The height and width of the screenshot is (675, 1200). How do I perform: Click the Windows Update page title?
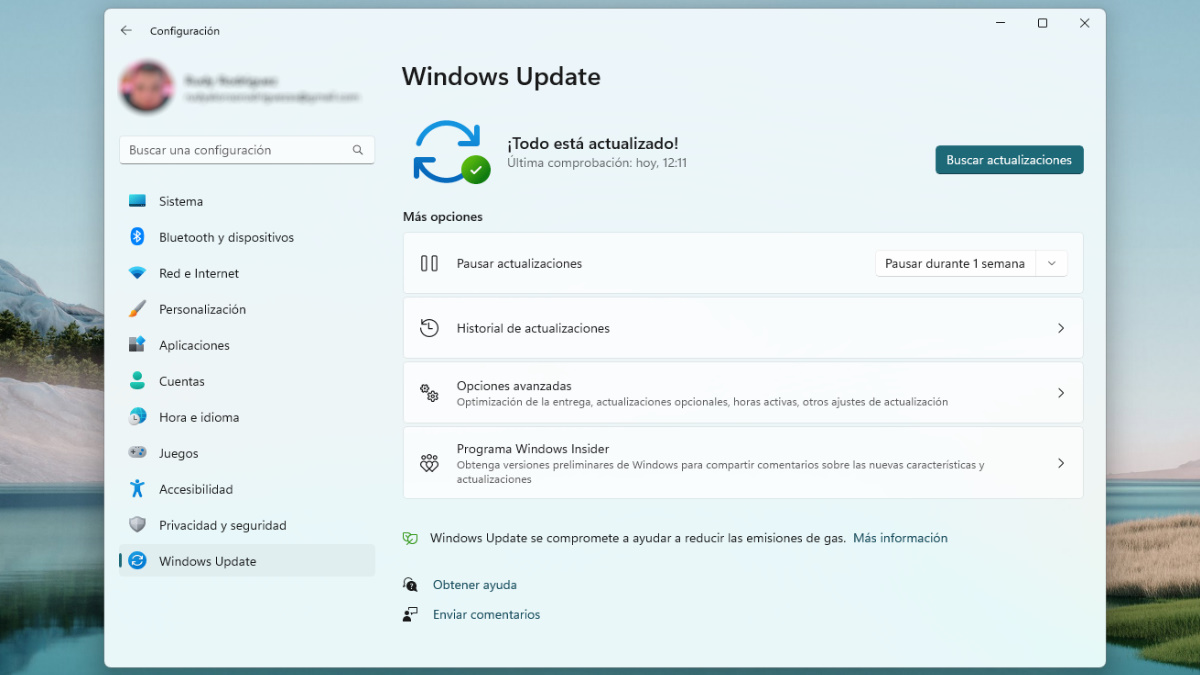point(501,77)
